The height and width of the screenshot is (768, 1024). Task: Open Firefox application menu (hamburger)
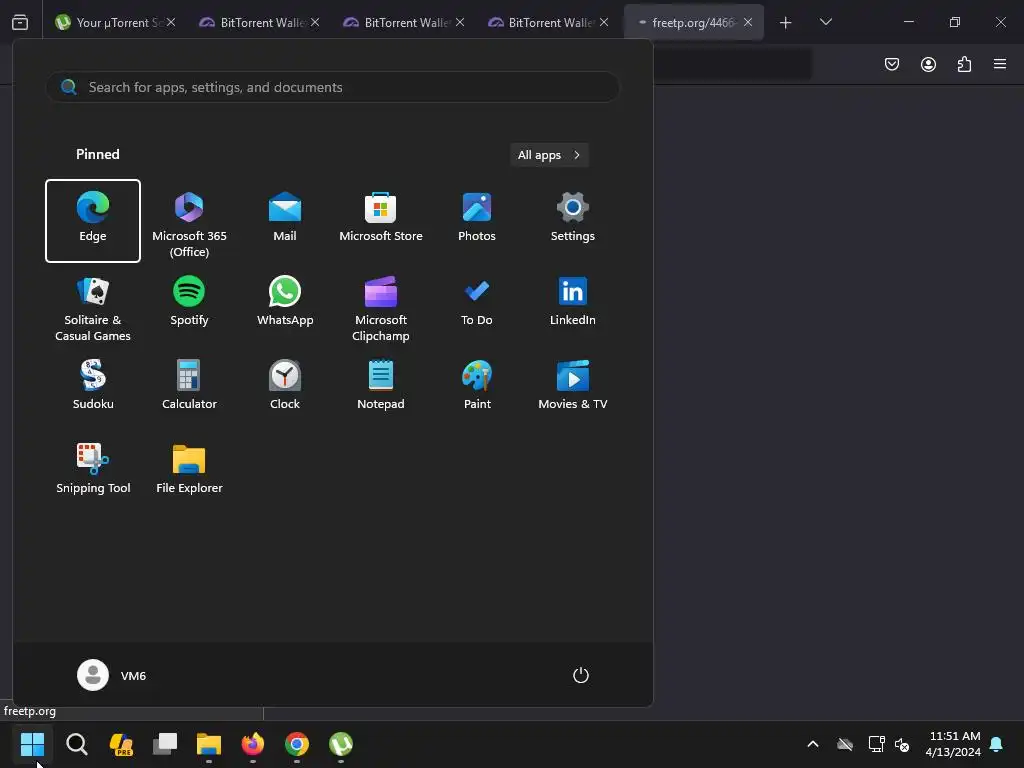click(x=1000, y=64)
